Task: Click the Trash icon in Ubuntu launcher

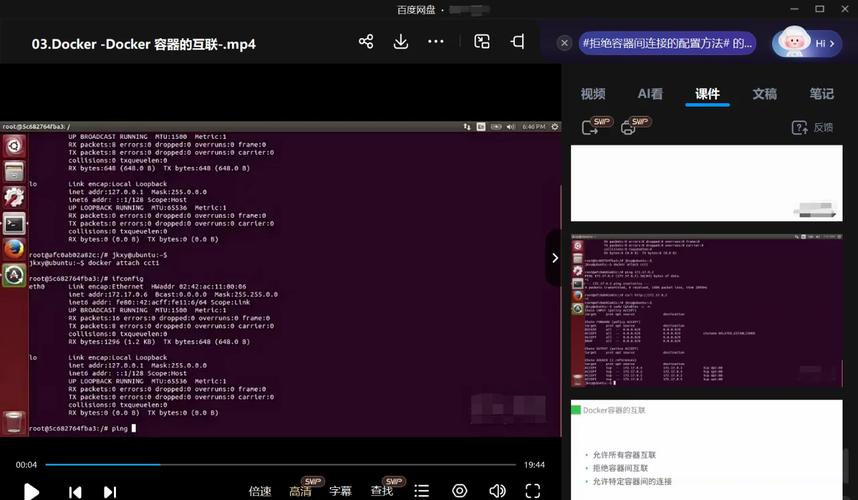Action: click(14, 422)
